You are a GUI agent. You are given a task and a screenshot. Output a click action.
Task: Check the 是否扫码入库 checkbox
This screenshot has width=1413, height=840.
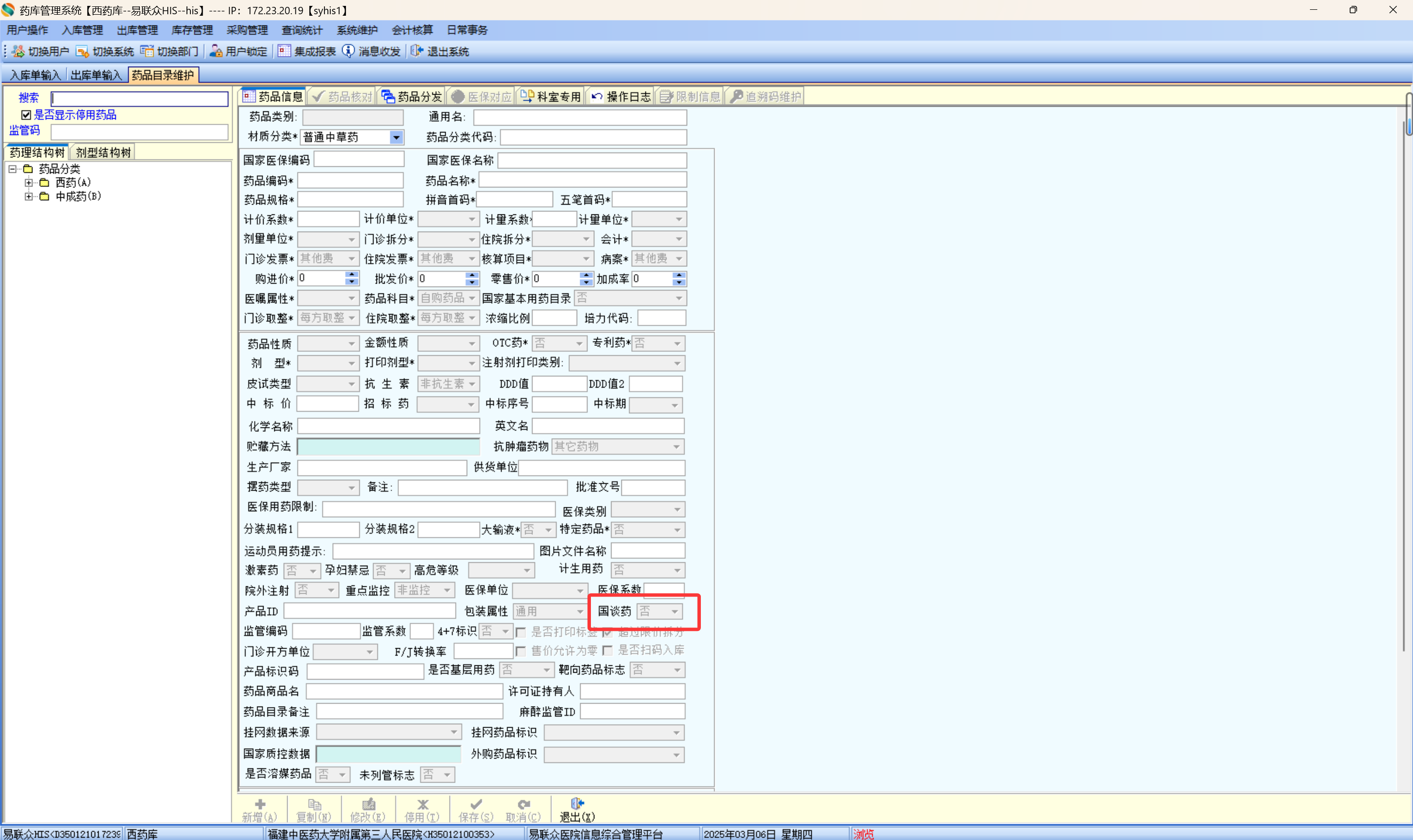pyautogui.click(x=608, y=651)
